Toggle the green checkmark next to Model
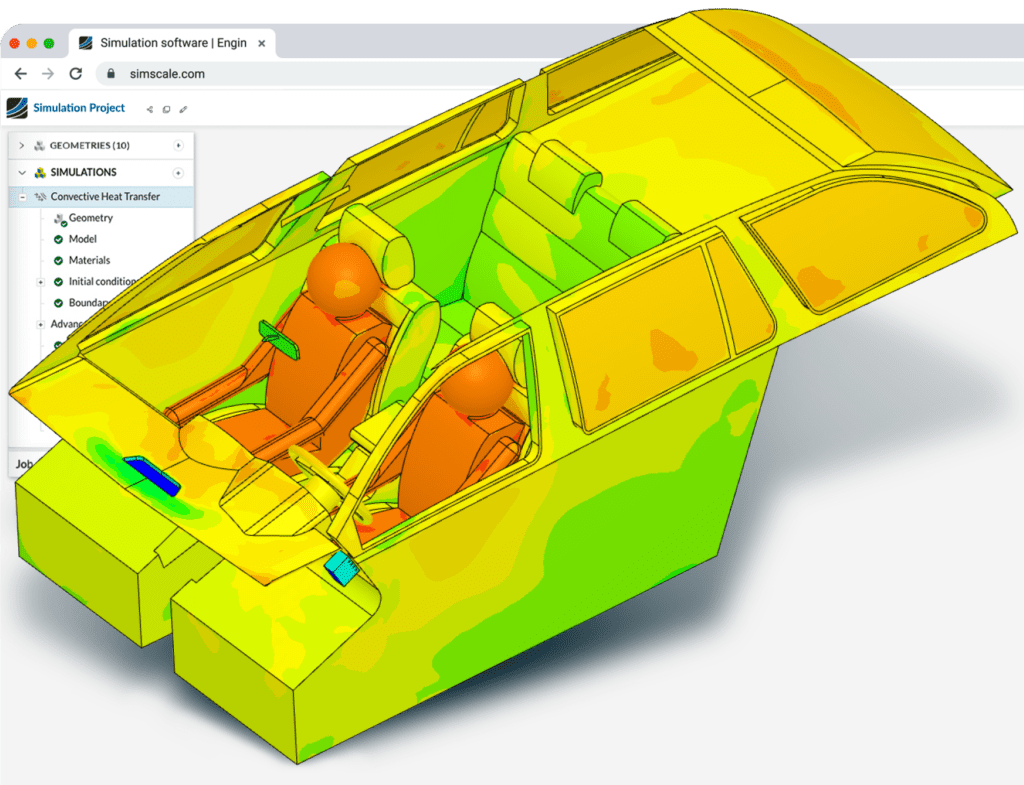The width and height of the screenshot is (1024, 785). tap(60, 239)
